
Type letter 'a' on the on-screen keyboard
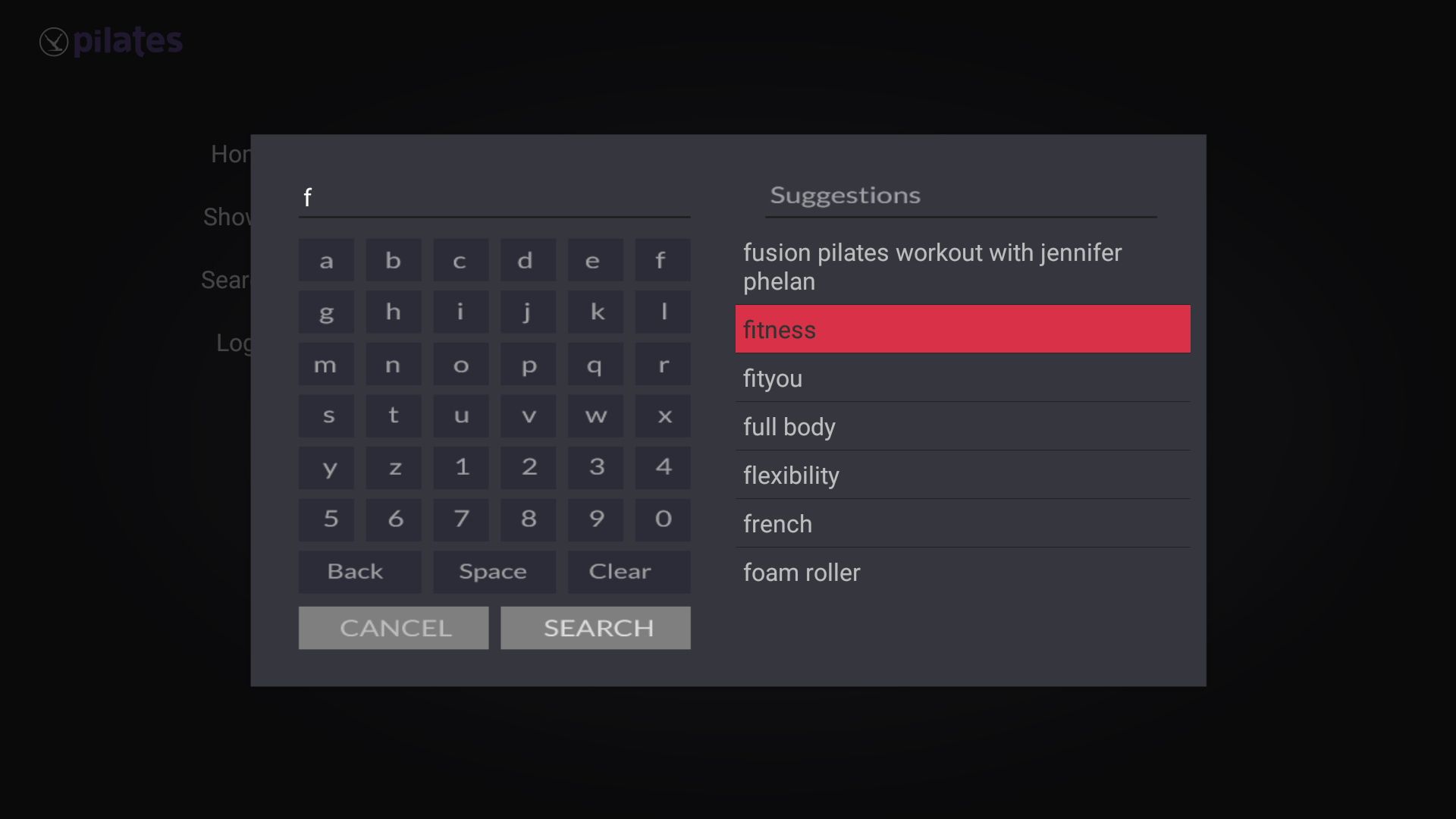[x=326, y=261]
